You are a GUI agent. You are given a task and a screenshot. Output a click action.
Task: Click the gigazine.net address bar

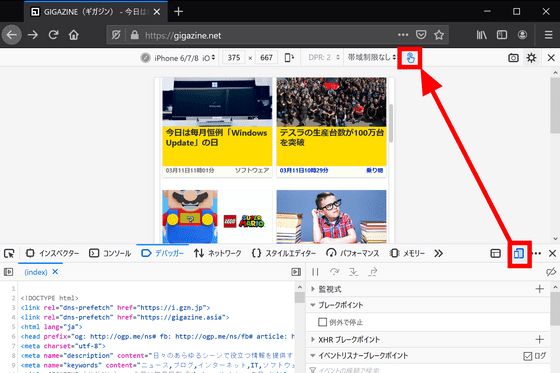(268, 35)
